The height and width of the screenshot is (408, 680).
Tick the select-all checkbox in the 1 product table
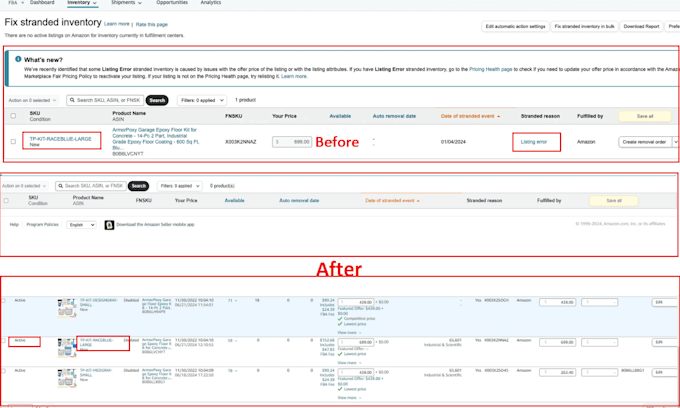13,116
